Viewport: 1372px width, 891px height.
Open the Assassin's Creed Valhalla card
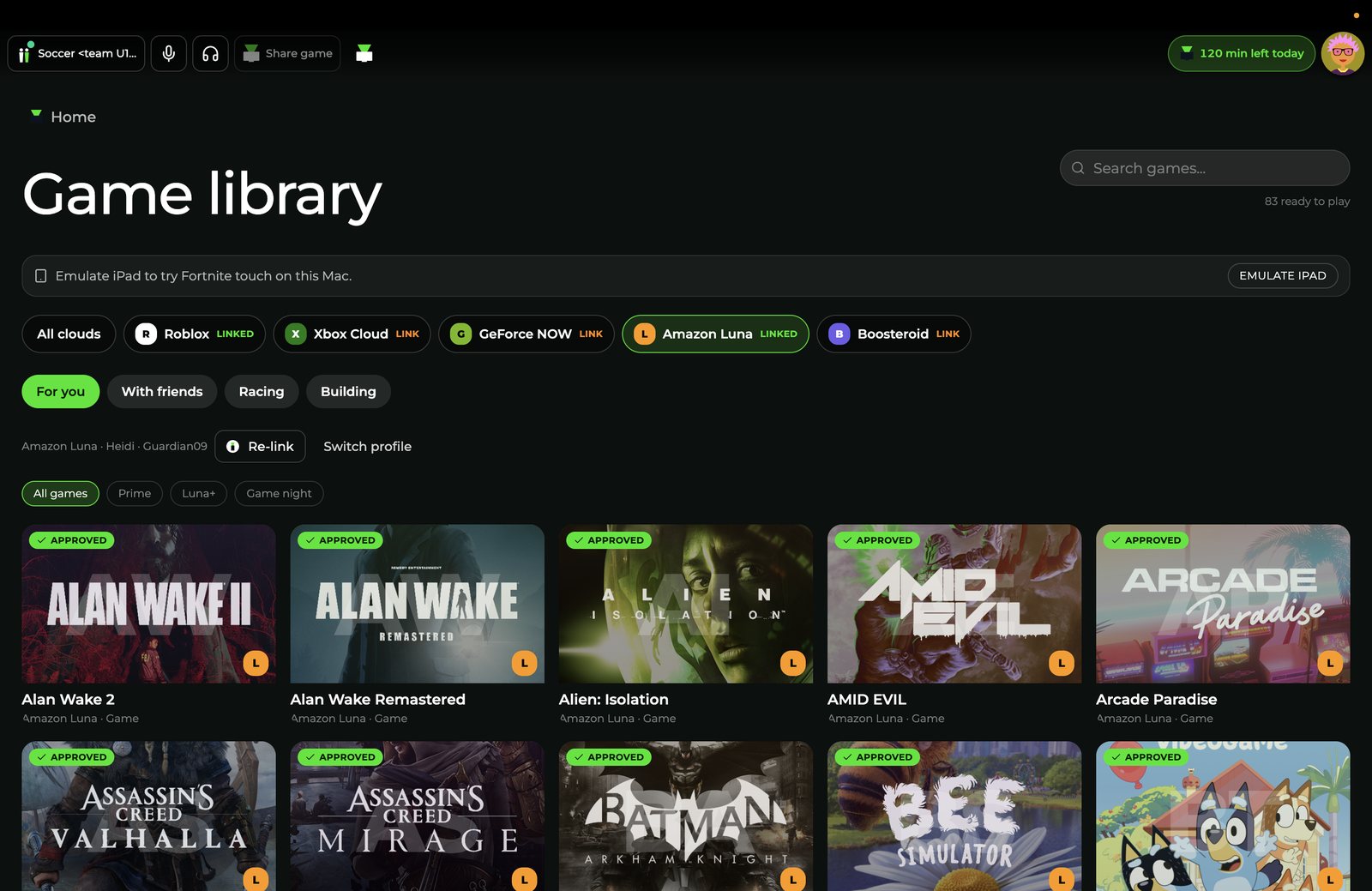[148, 816]
